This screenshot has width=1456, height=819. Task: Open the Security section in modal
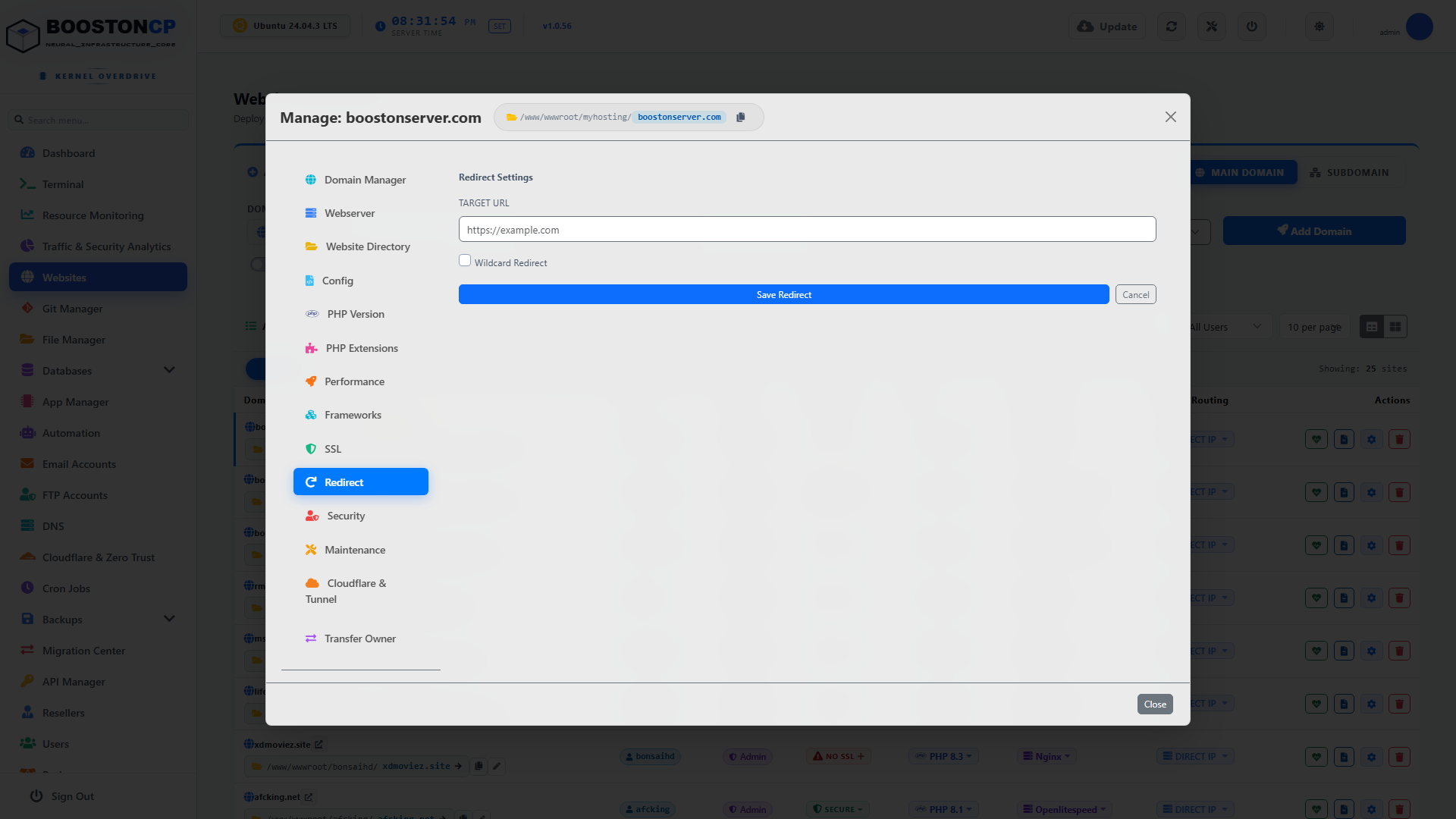[x=361, y=516]
